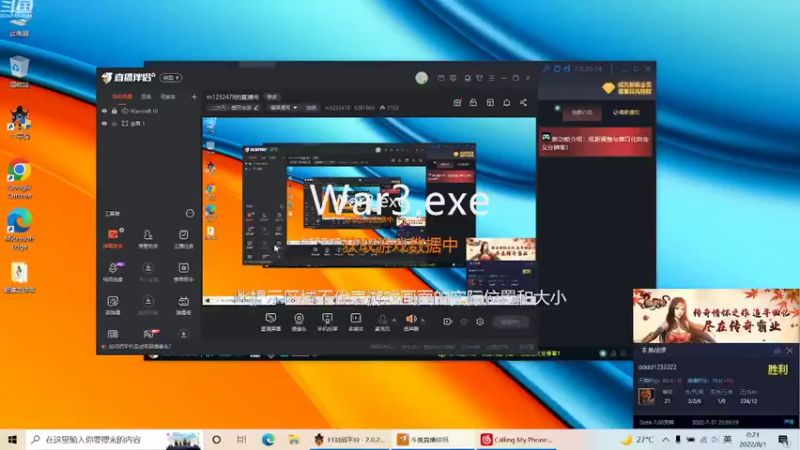Expand the microphone options arrow
This screenshot has height=450, width=800.
(394, 320)
